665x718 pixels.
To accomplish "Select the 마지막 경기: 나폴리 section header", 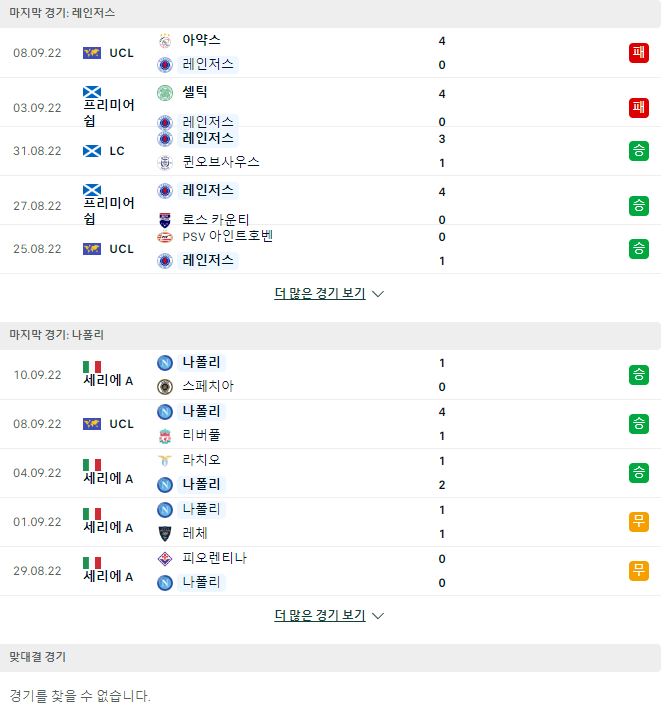I will 330,335.
